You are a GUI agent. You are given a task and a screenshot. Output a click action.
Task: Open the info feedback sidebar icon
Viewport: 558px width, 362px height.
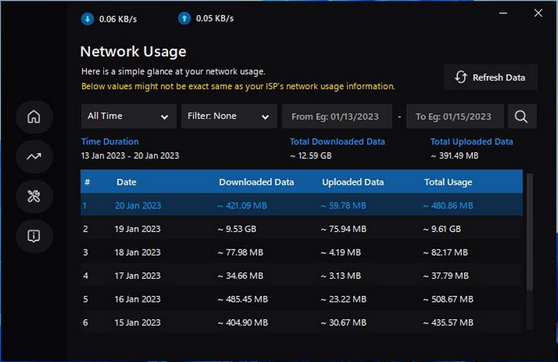(x=34, y=236)
